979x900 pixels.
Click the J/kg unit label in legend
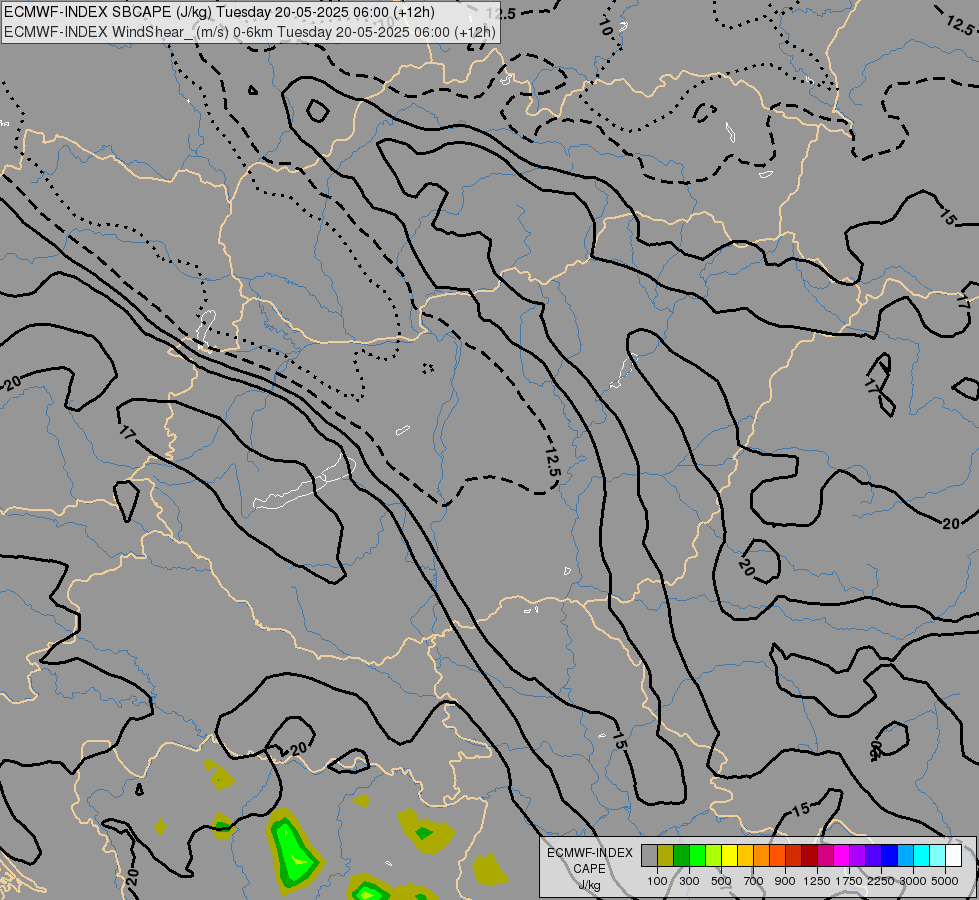tap(589, 885)
